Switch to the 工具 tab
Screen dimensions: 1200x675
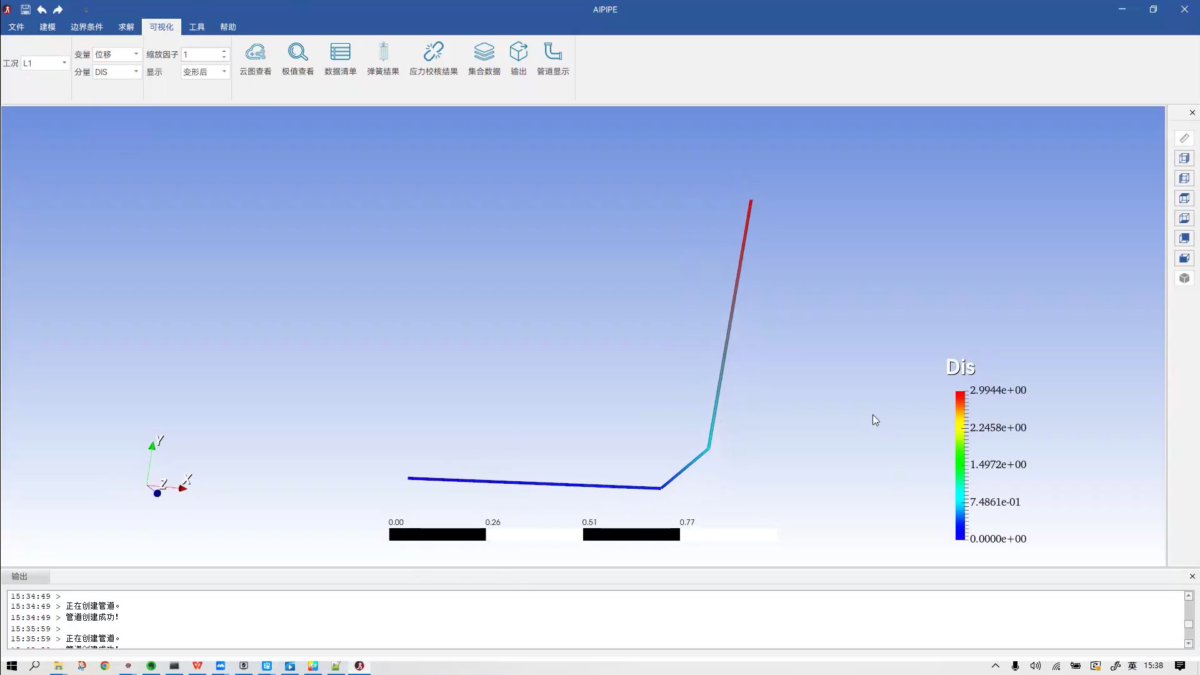click(197, 27)
